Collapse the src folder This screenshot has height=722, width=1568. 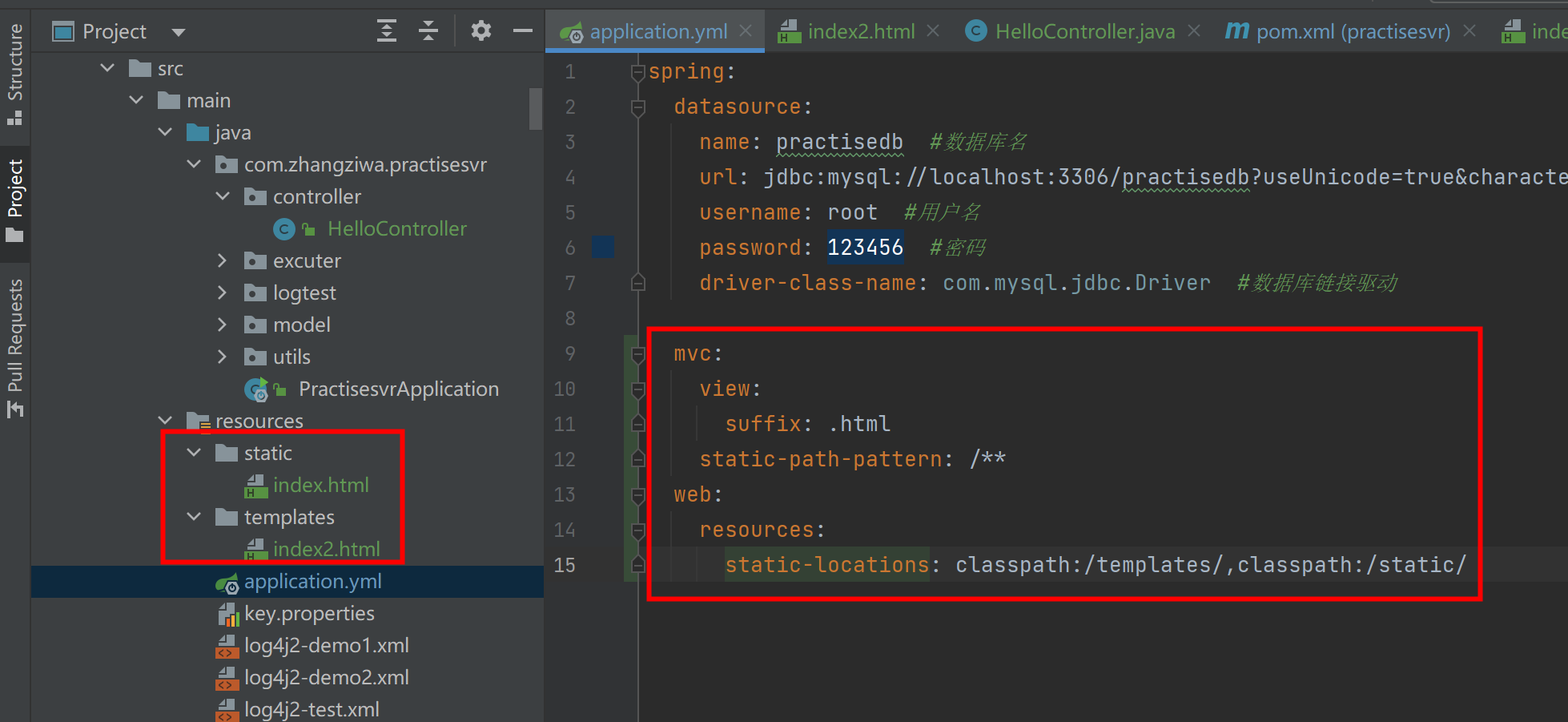[107, 68]
